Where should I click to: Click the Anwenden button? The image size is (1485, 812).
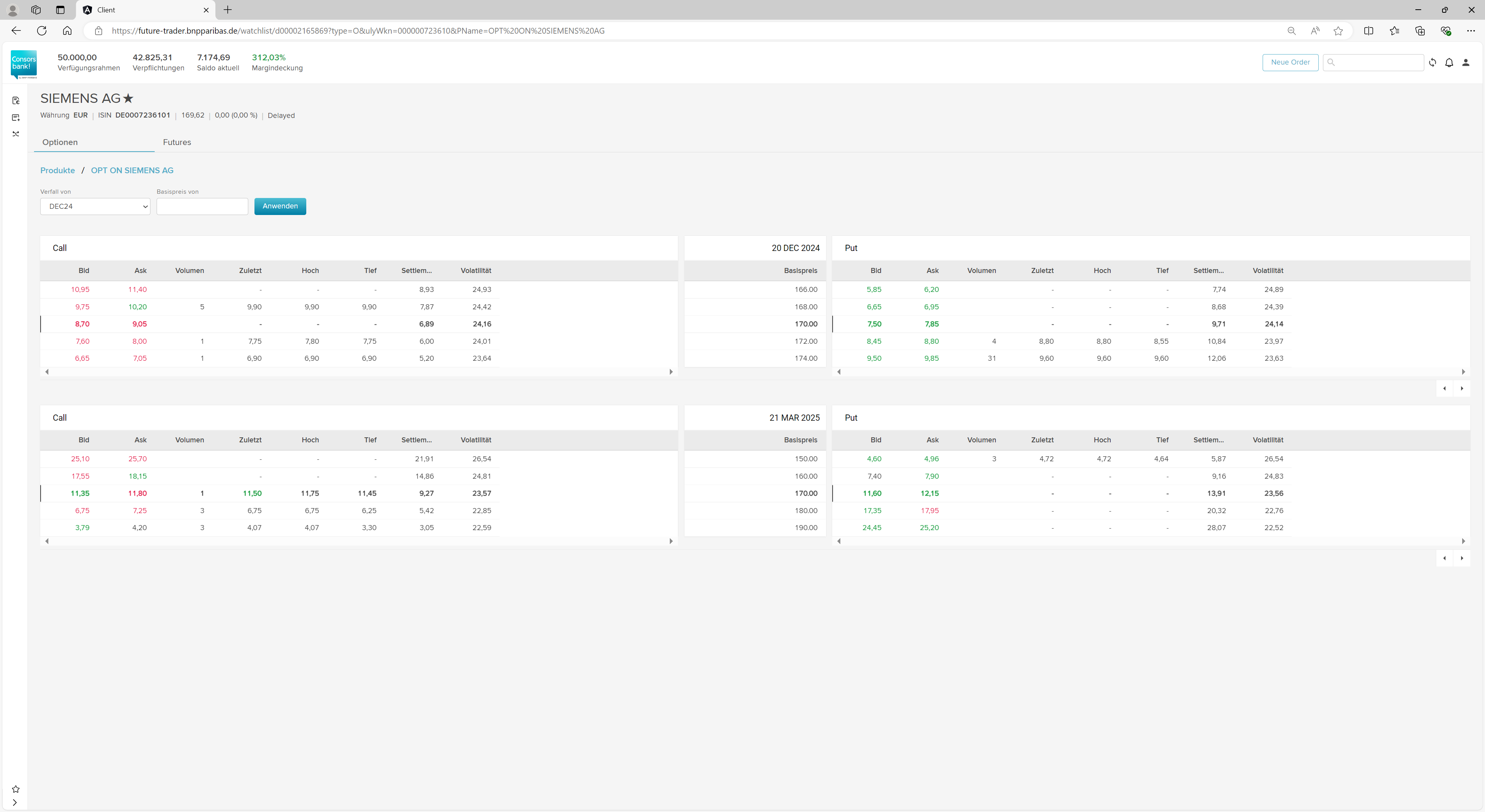[x=280, y=206]
